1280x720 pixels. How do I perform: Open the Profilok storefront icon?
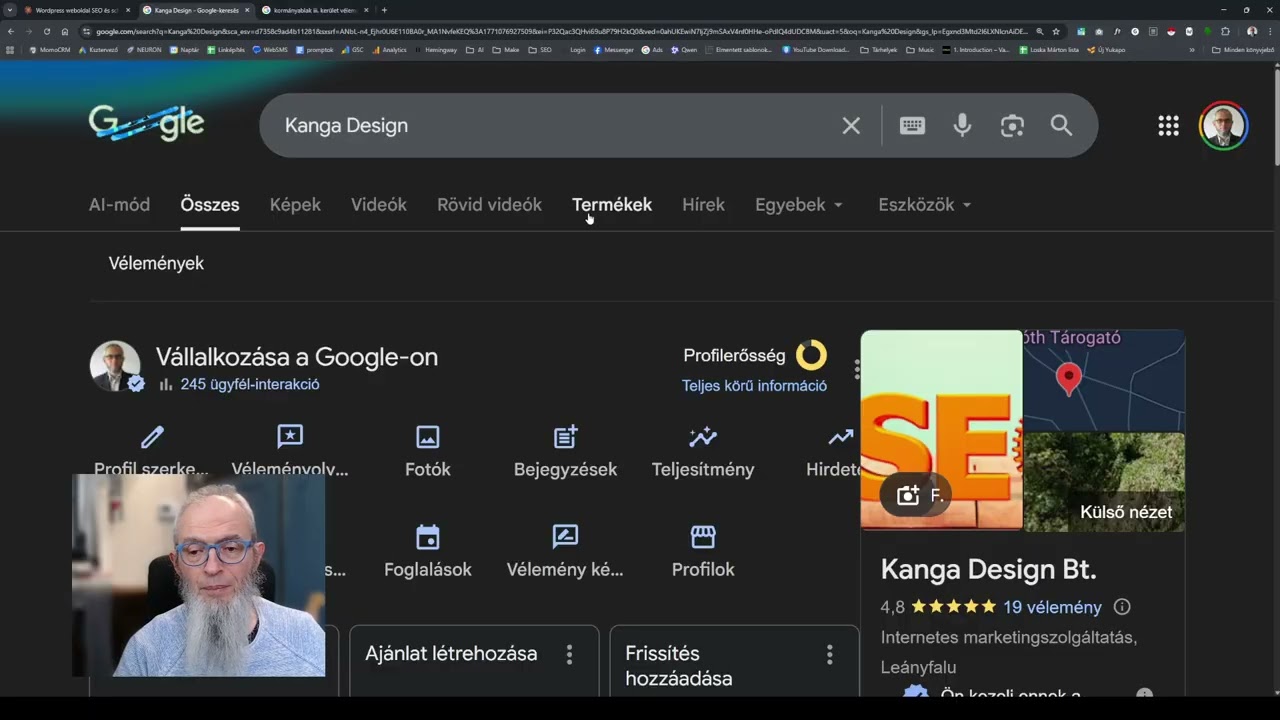703,537
